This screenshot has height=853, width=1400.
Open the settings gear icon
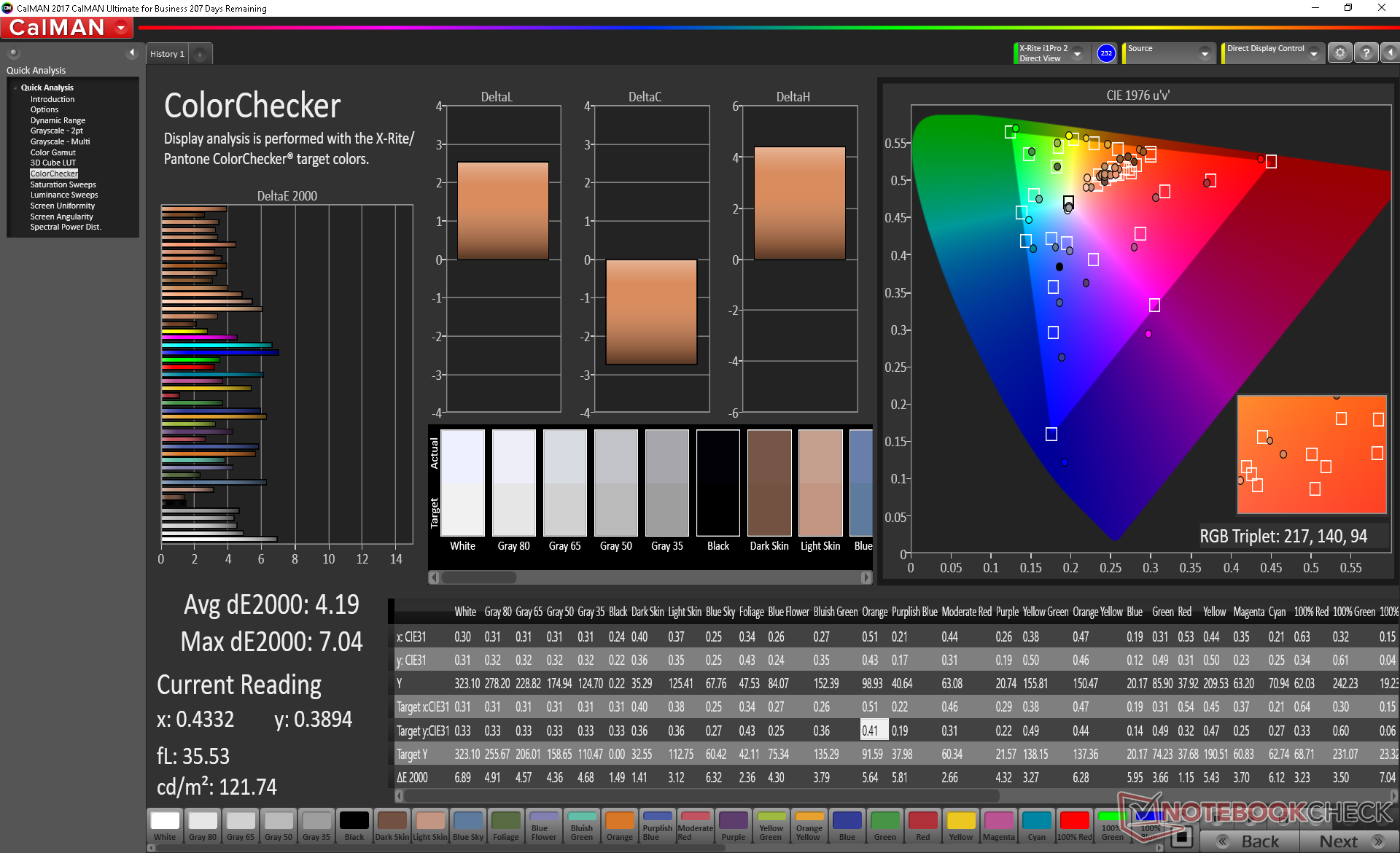coord(1339,53)
